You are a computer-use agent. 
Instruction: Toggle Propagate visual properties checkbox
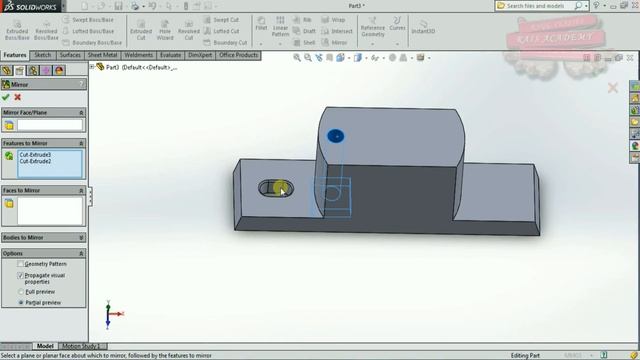(x=20, y=276)
